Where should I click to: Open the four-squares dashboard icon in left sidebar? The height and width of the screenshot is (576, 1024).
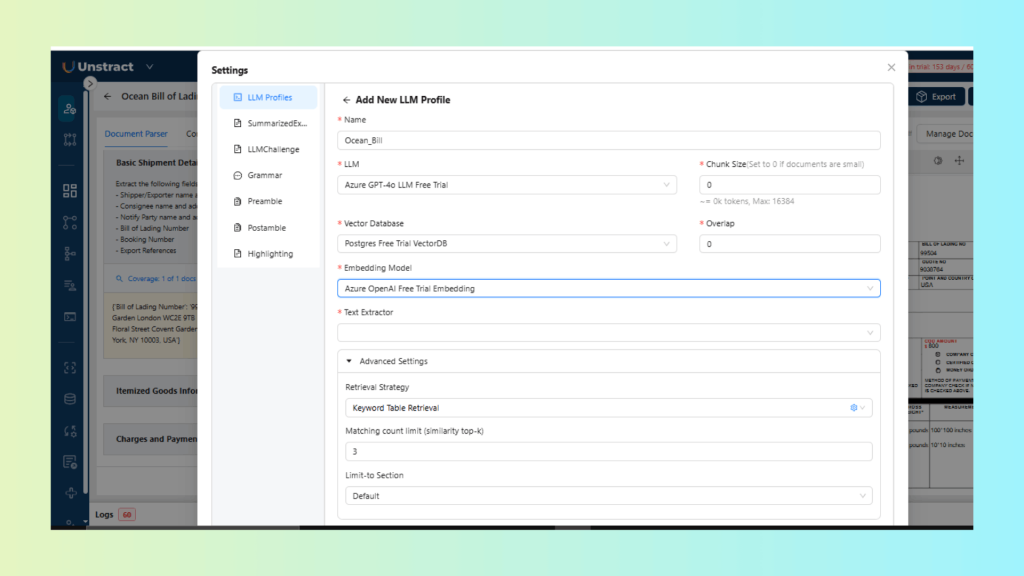click(x=69, y=190)
